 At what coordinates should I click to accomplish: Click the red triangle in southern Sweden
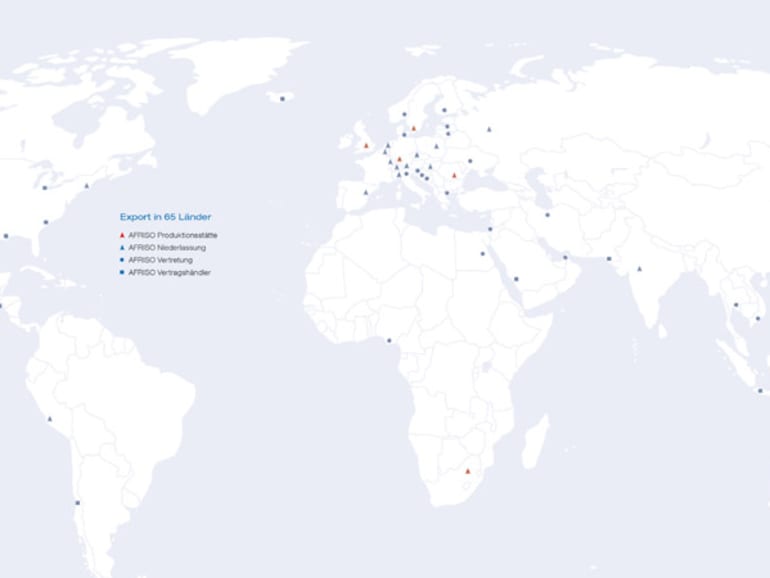click(x=413, y=128)
